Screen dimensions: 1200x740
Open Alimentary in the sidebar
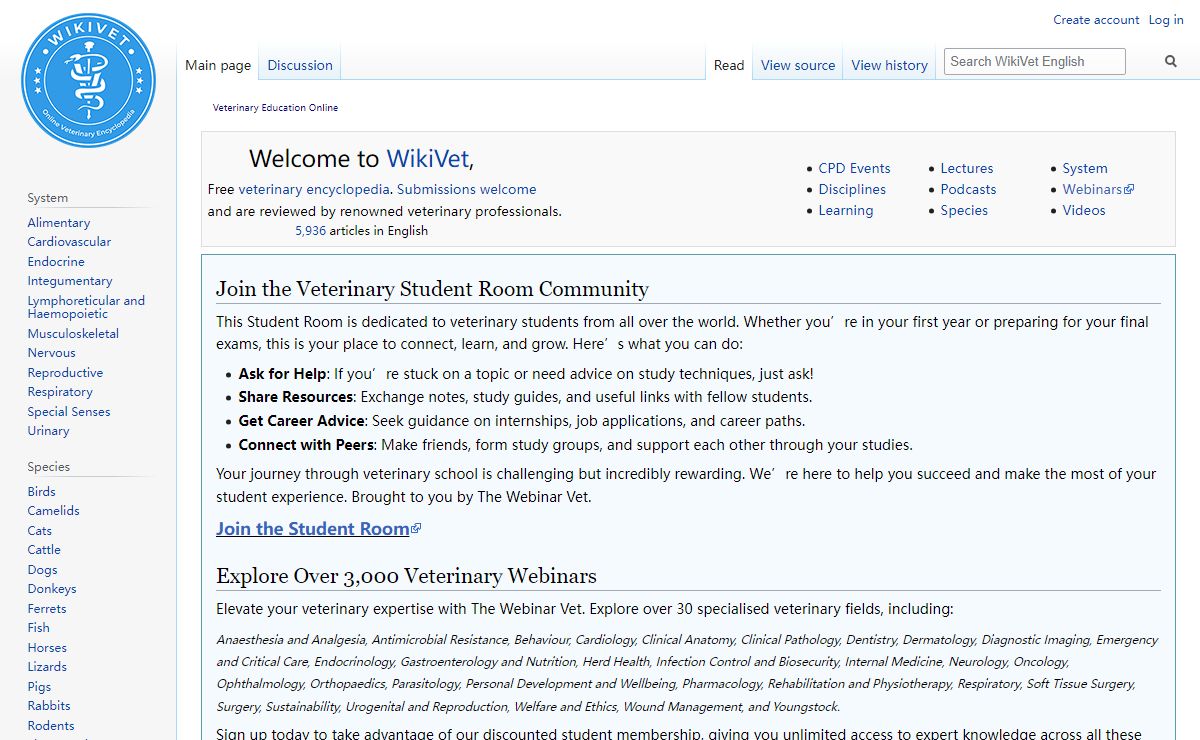[59, 223]
